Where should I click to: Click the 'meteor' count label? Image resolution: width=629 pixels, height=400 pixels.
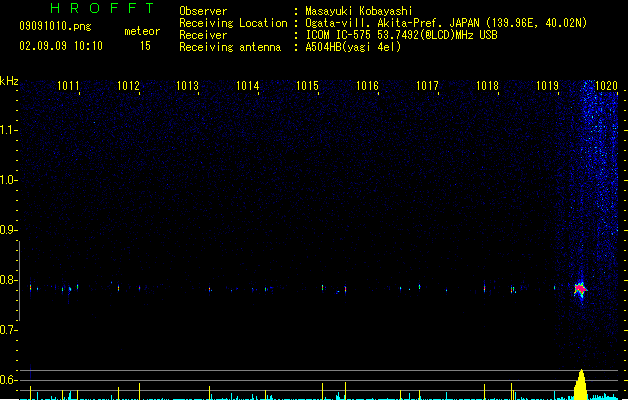tap(142, 31)
